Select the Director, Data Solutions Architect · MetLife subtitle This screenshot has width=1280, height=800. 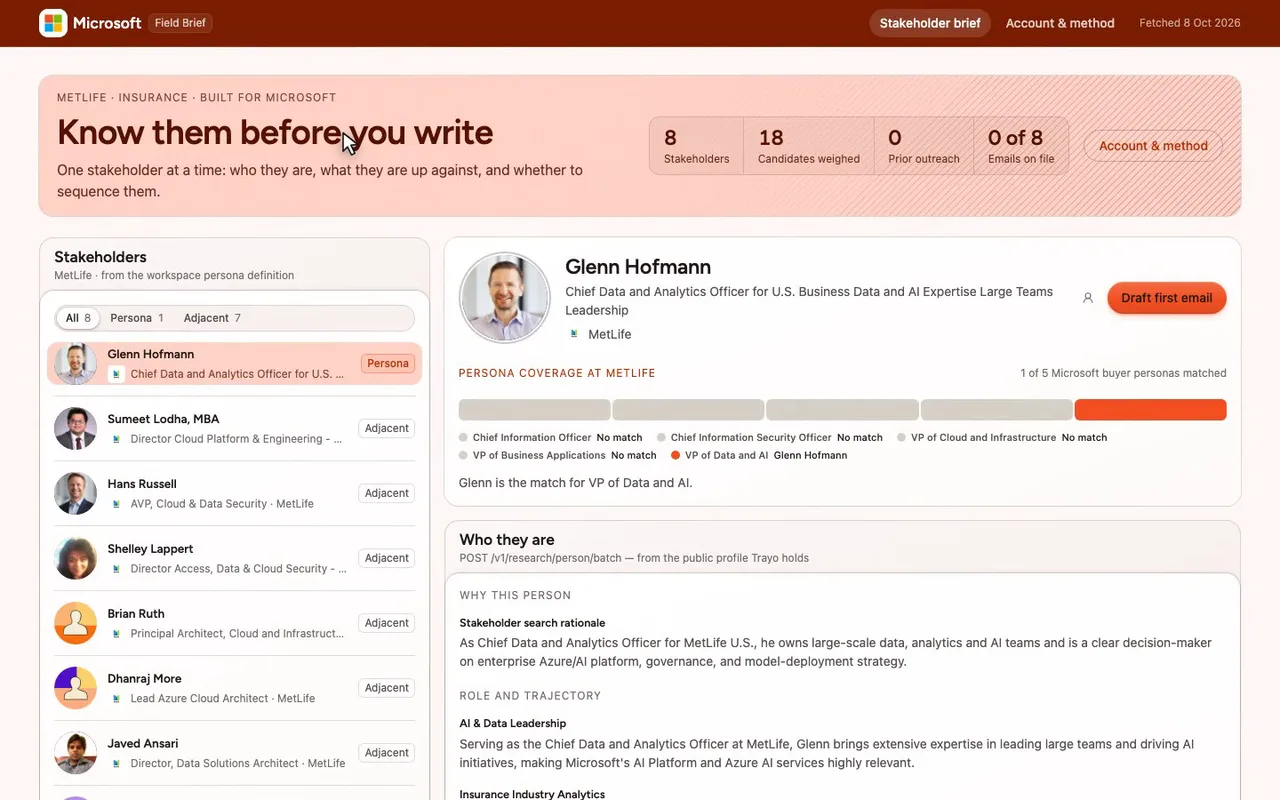pyautogui.click(x=238, y=764)
